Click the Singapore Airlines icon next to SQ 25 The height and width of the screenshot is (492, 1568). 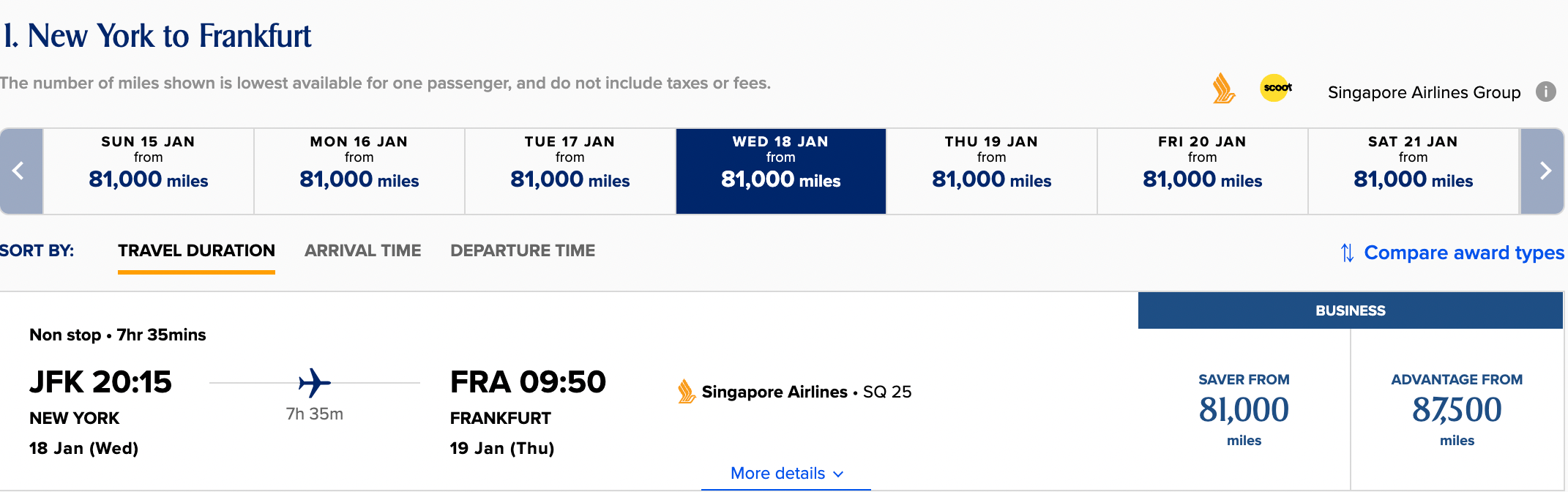(x=684, y=392)
